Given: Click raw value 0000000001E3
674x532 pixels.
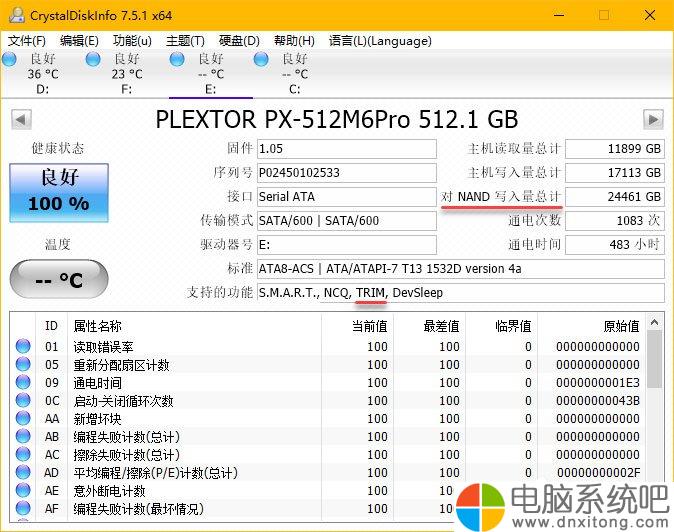Looking at the screenshot, I should [597, 382].
